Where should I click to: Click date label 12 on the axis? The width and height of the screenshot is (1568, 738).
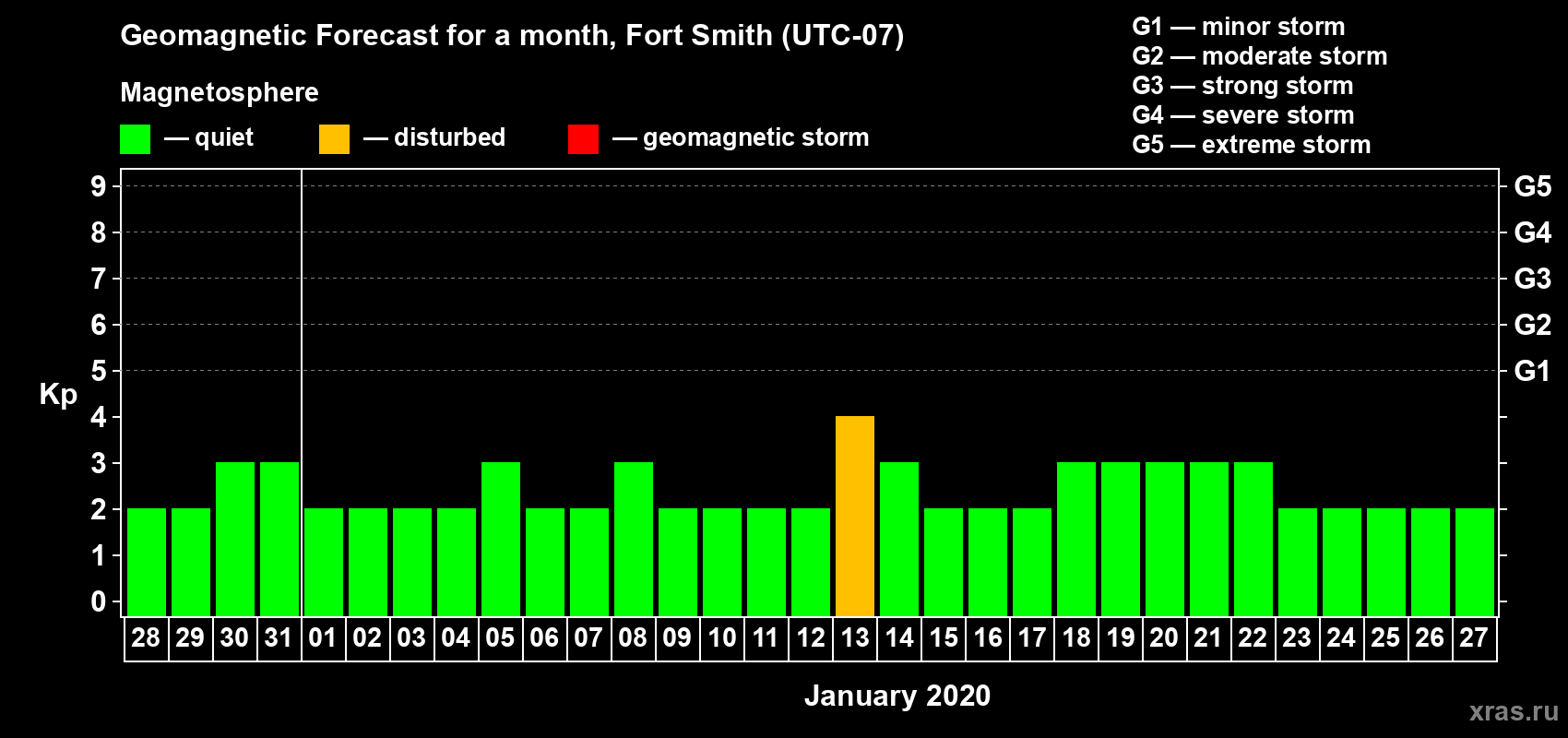tap(810, 637)
